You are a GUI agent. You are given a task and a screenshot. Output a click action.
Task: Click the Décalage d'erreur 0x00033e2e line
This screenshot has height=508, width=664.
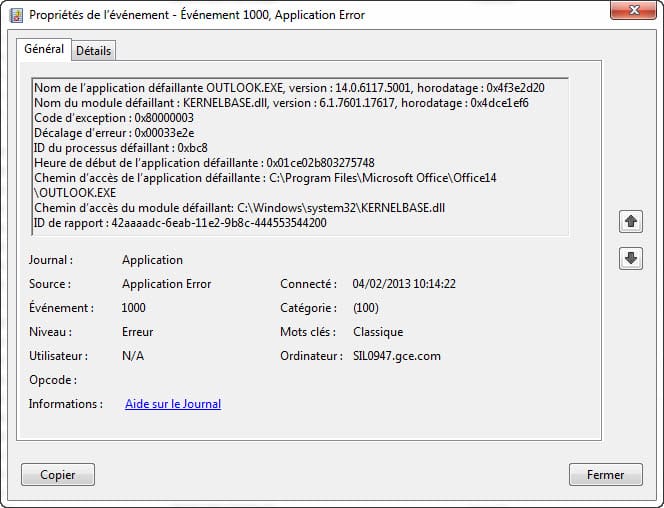(x=114, y=133)
